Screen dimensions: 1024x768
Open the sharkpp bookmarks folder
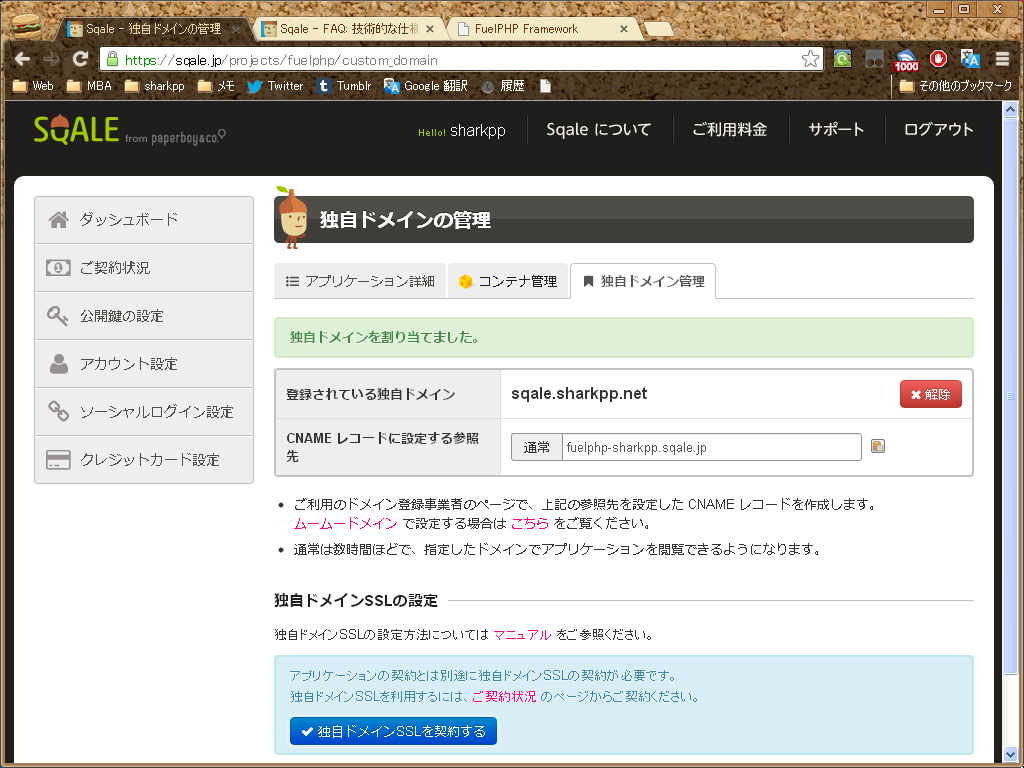(x=154, y=86)
